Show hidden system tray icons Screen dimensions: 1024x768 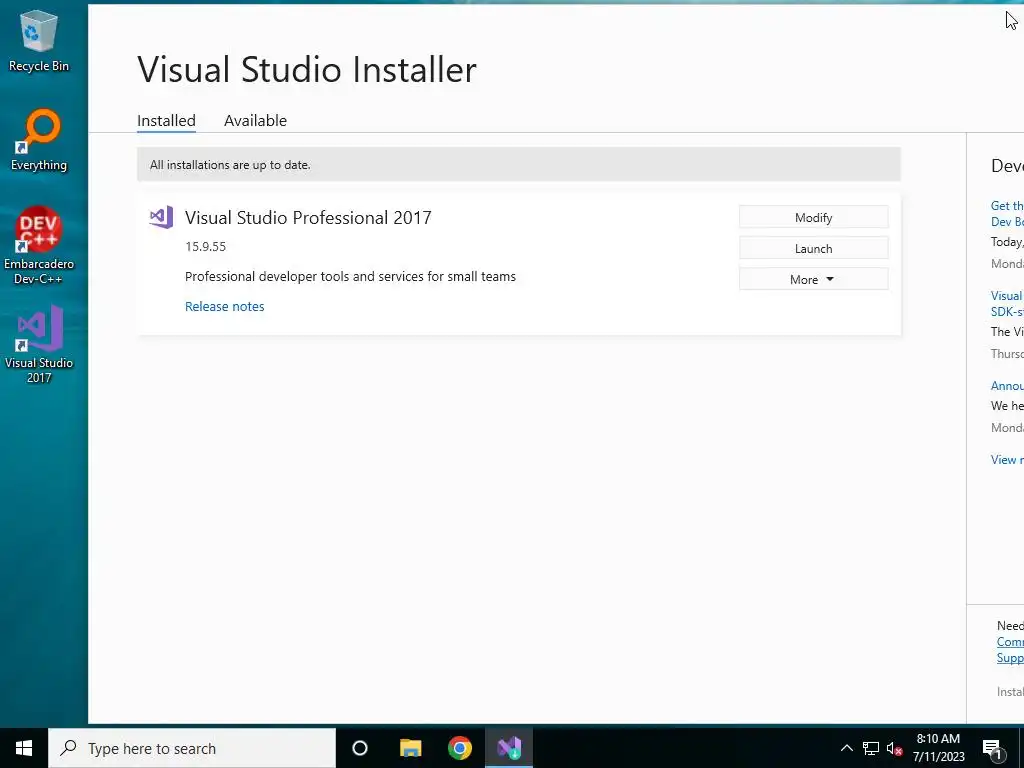pos(846,748)
